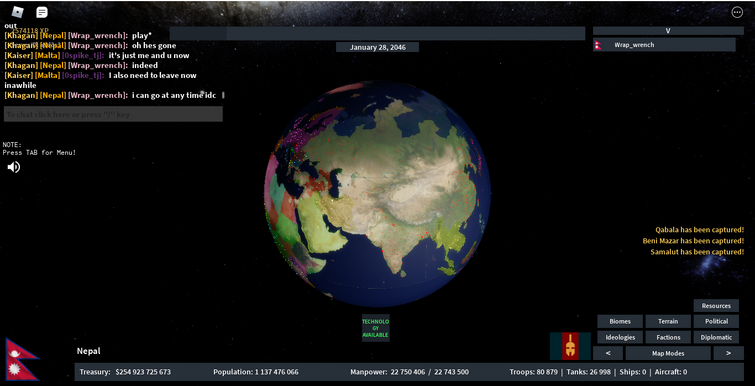Screen dimensions: 755x386
Task: Open the Roblox menu icon
Action: (x=17, y=12)
